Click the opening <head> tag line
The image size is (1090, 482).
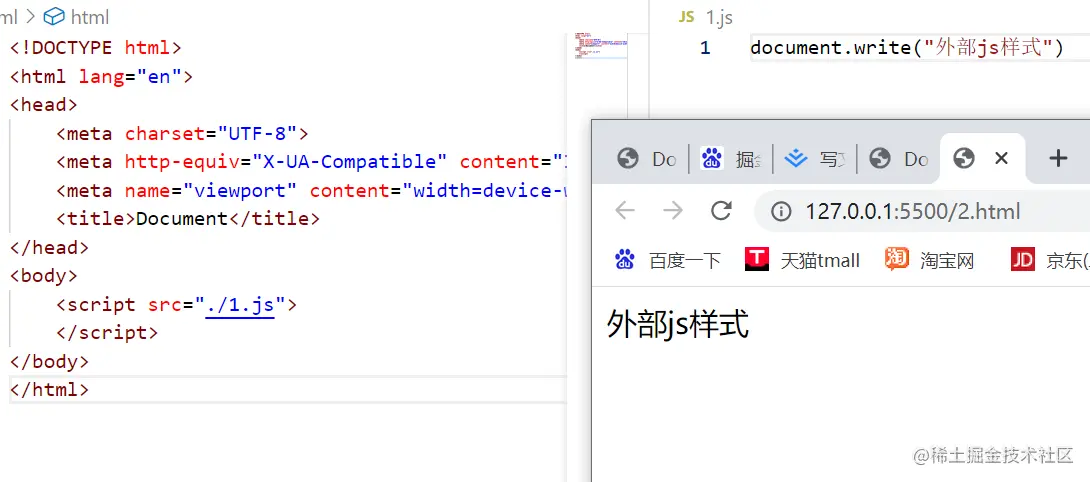point(44,104)
